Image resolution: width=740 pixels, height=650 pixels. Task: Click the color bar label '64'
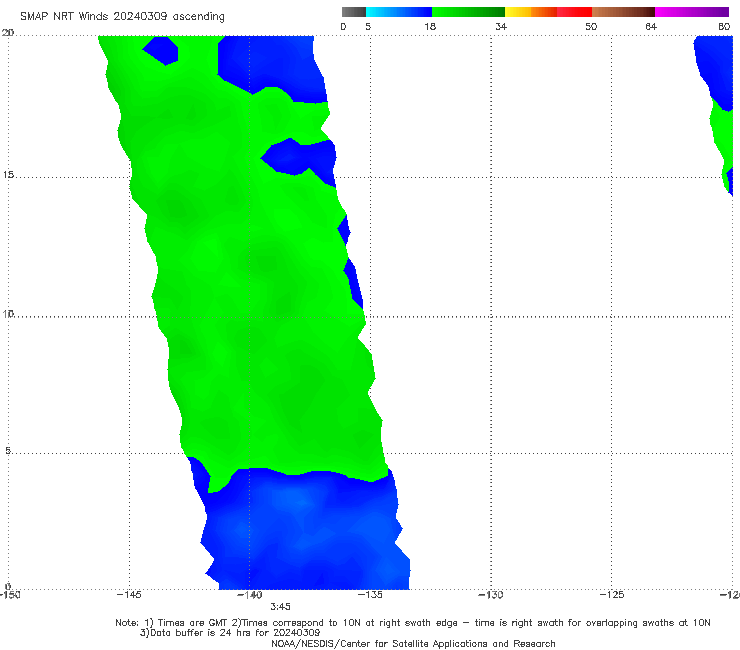pos(651,26)
